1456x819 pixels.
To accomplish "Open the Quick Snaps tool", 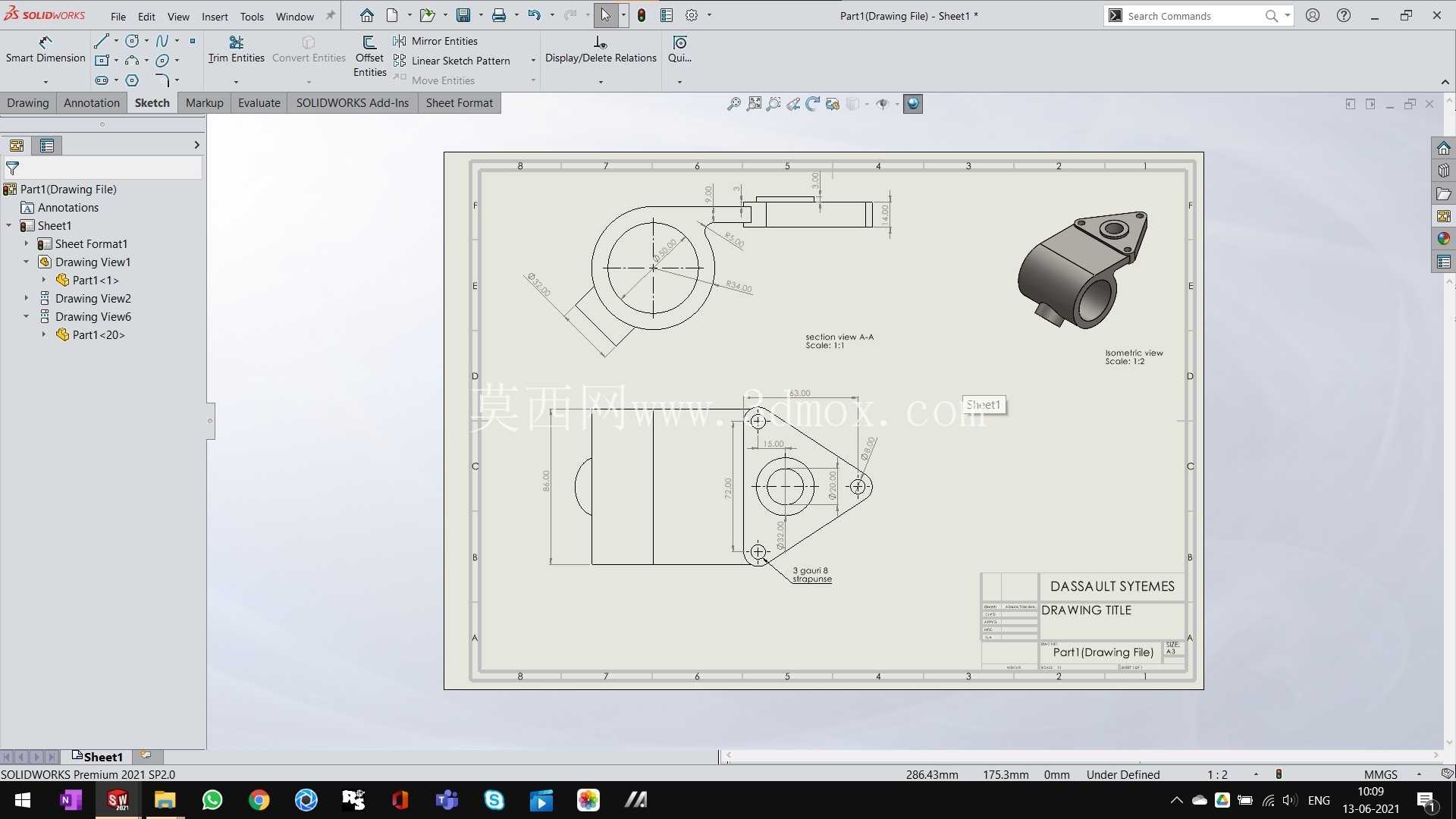I will (x=679, y=49).
